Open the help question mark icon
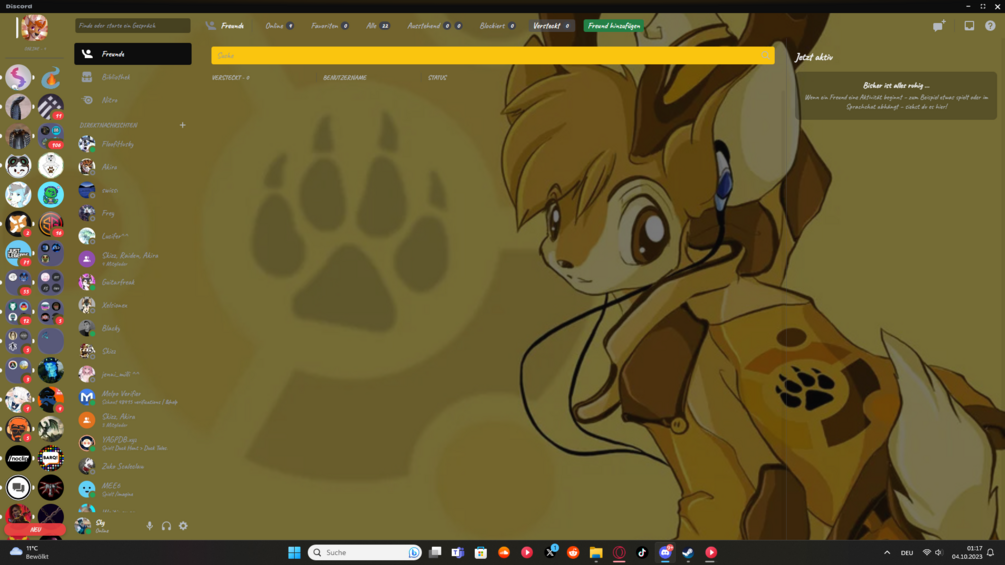Image resolution: width=1005 pixels, height=565 pixels. tap(990, 26)
